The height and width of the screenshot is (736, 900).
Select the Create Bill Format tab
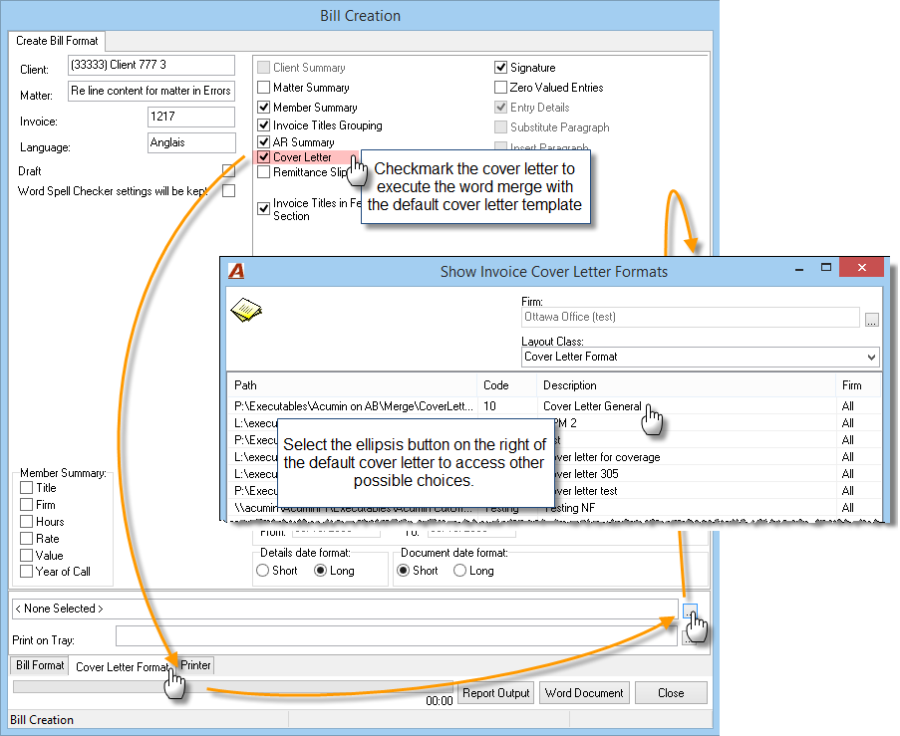57,41
